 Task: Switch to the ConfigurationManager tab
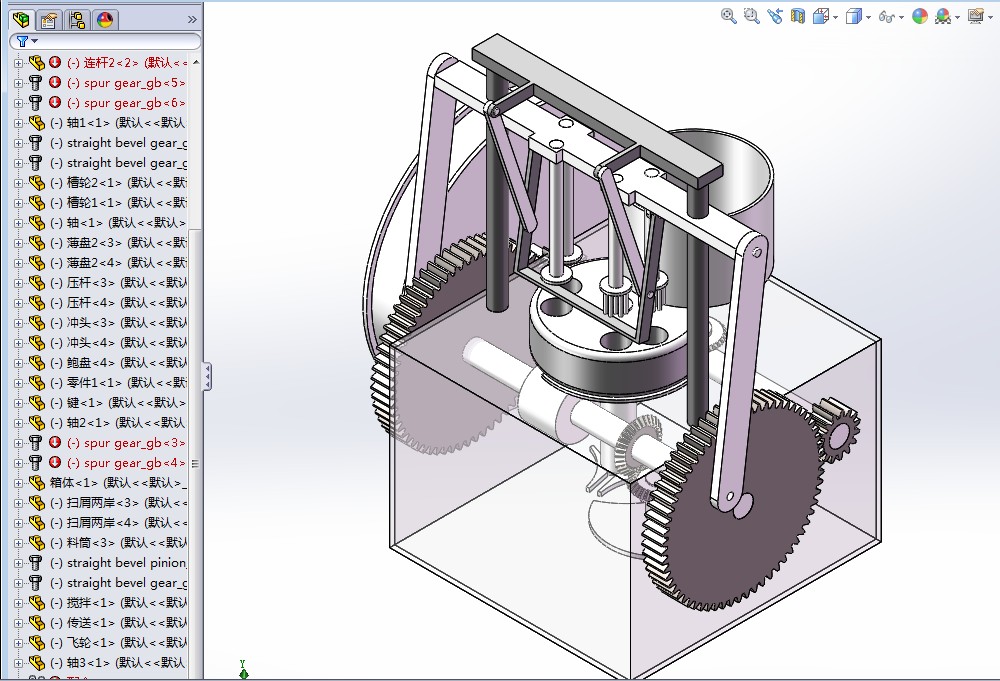point(77,20)
